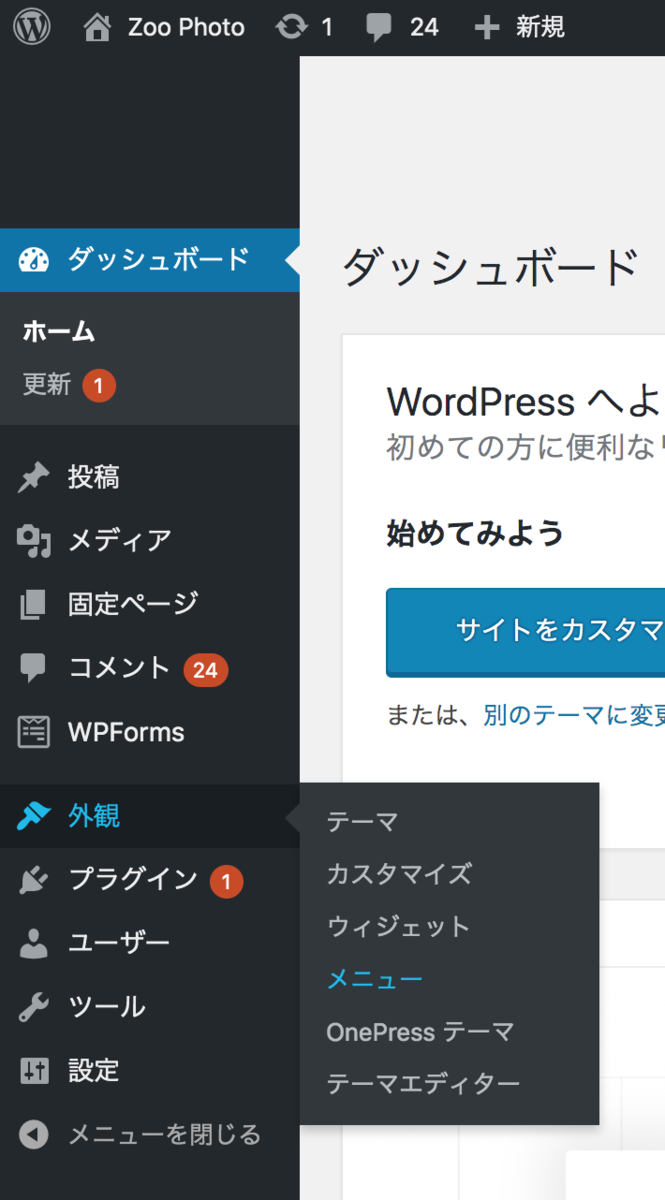
Task: Click the コメント sidebar bubble icon
Action: coord(33,669)
